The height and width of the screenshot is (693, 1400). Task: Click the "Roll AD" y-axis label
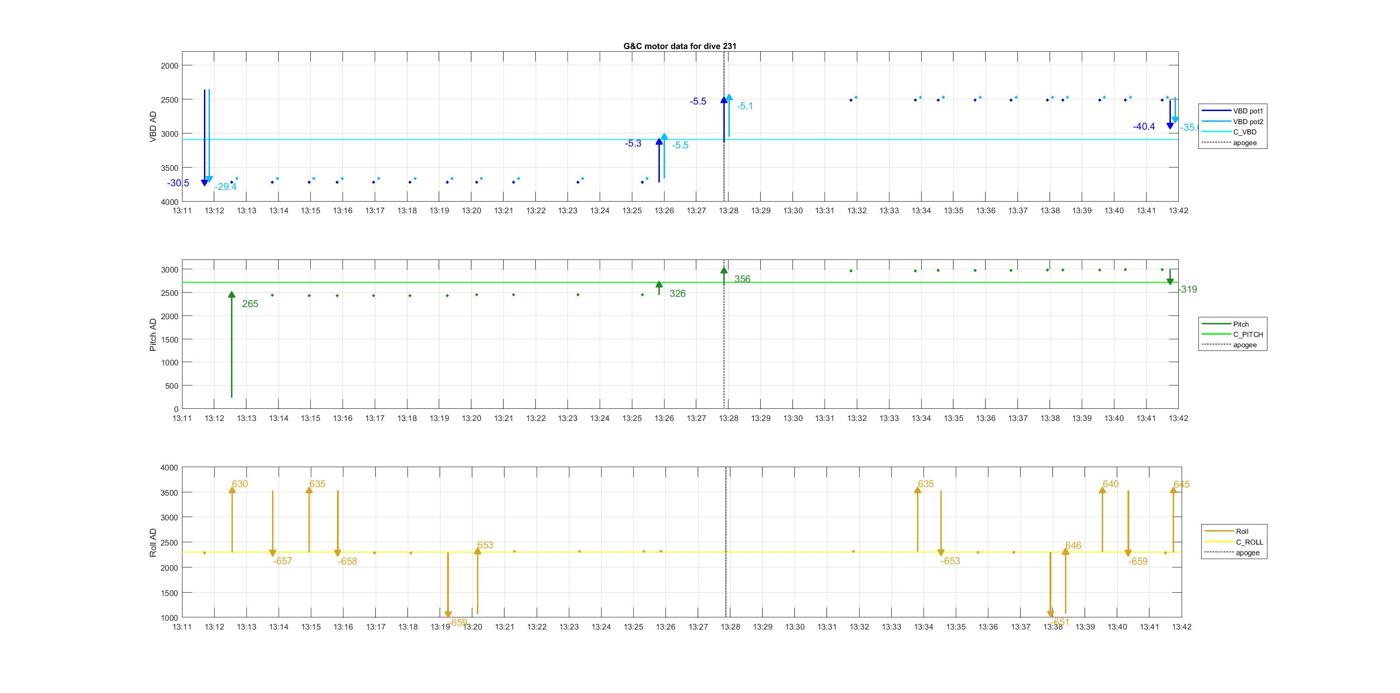(154, 543)
